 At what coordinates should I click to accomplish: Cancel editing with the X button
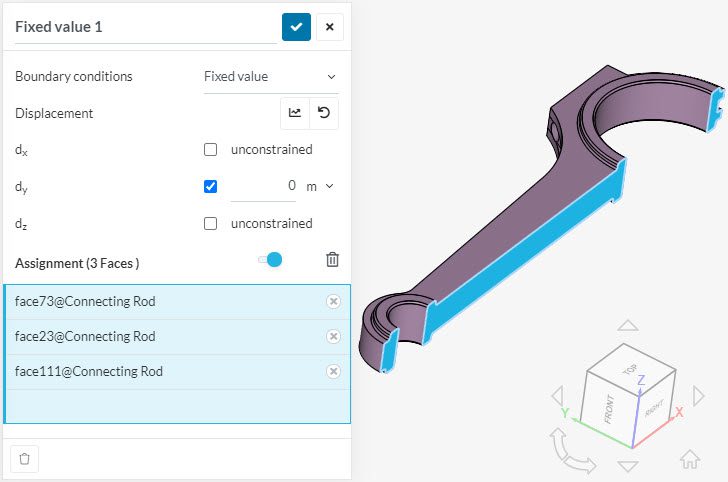pyautogui.click(x=330, y=27)
